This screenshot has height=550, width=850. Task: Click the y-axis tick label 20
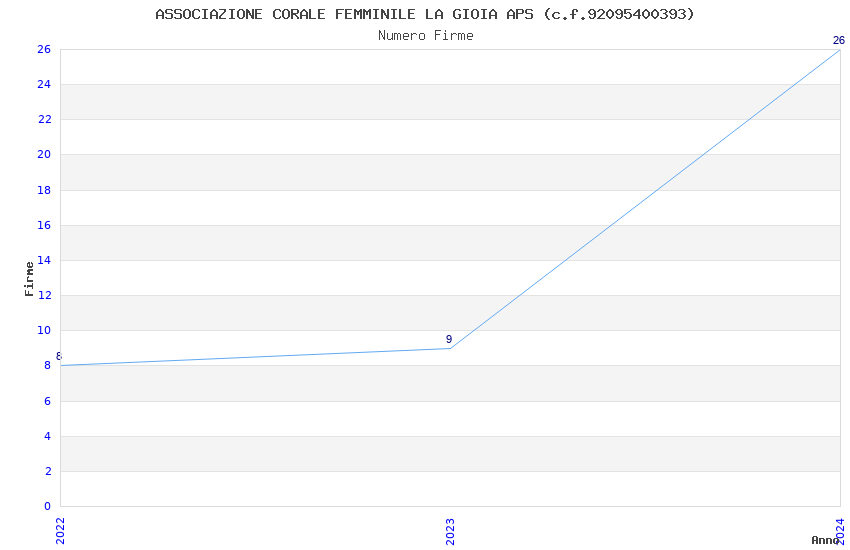44,154
